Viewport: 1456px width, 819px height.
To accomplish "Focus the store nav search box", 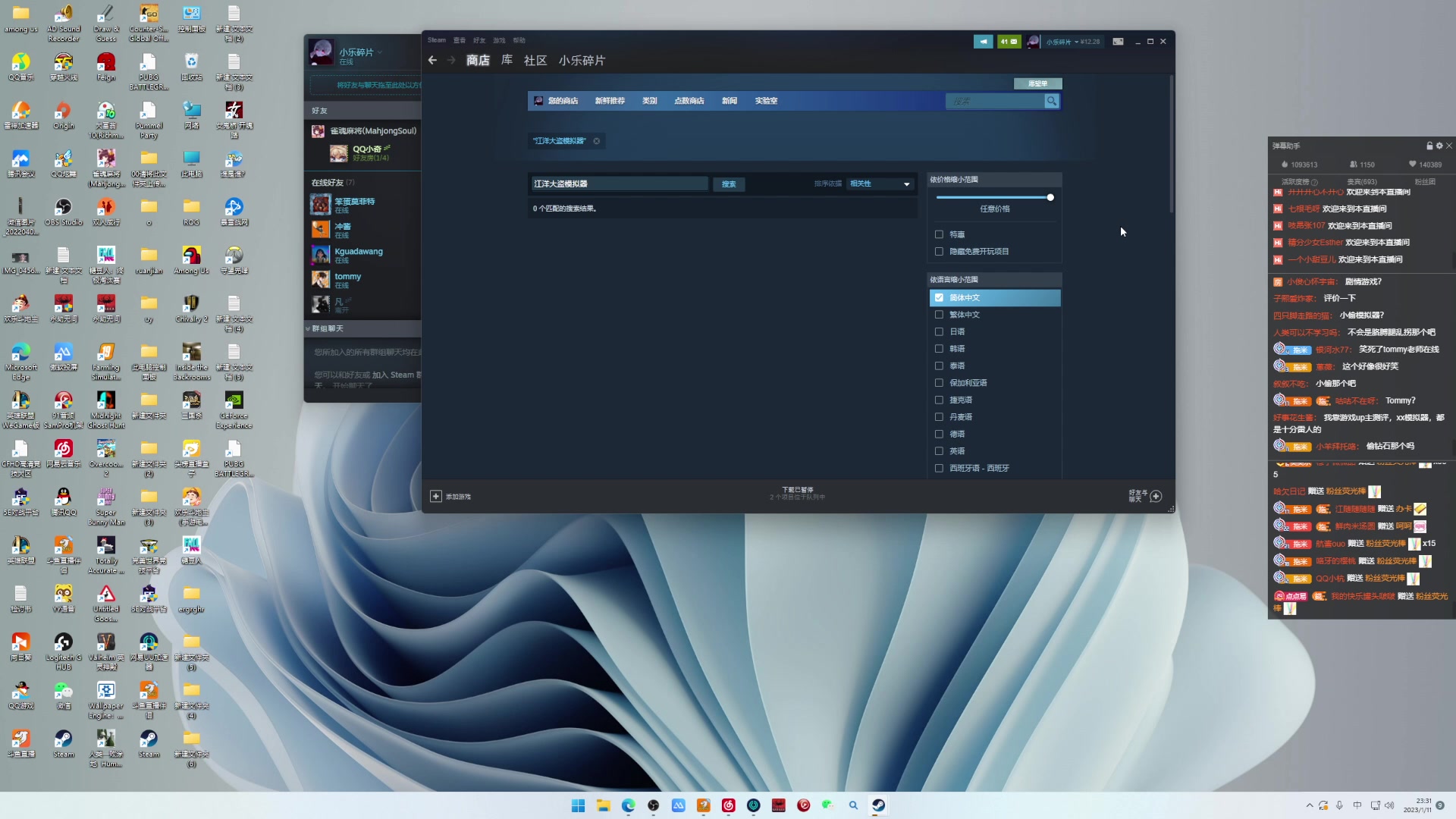I will click(995, 101).
